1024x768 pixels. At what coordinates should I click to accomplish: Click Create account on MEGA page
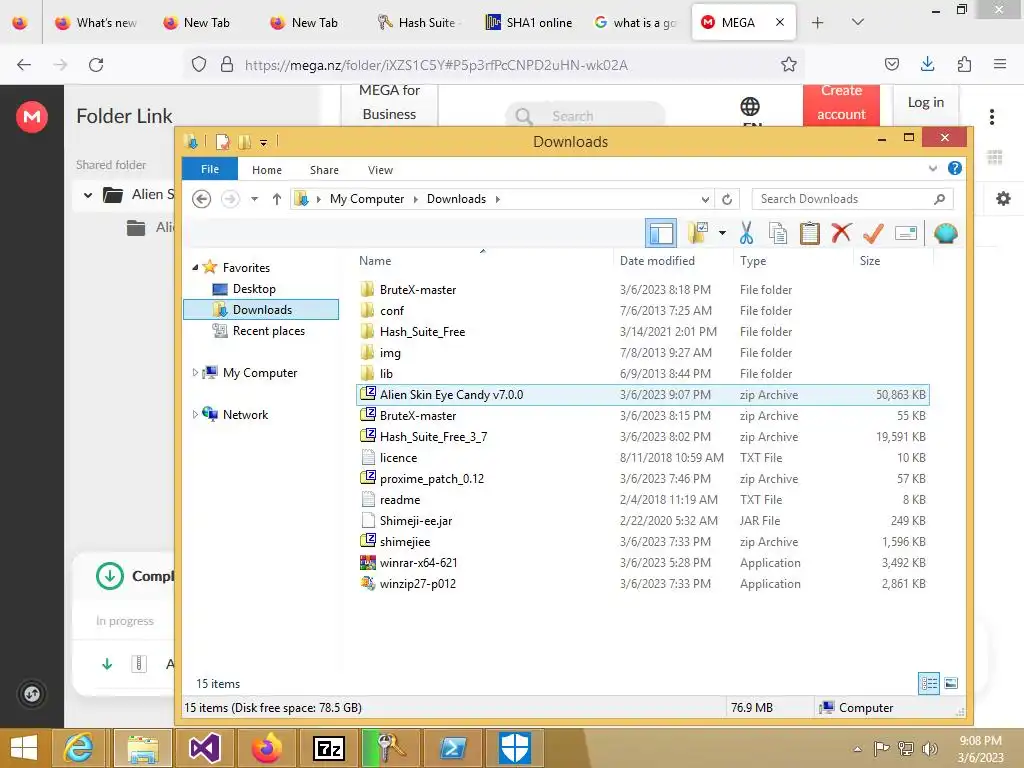point(841,104)
